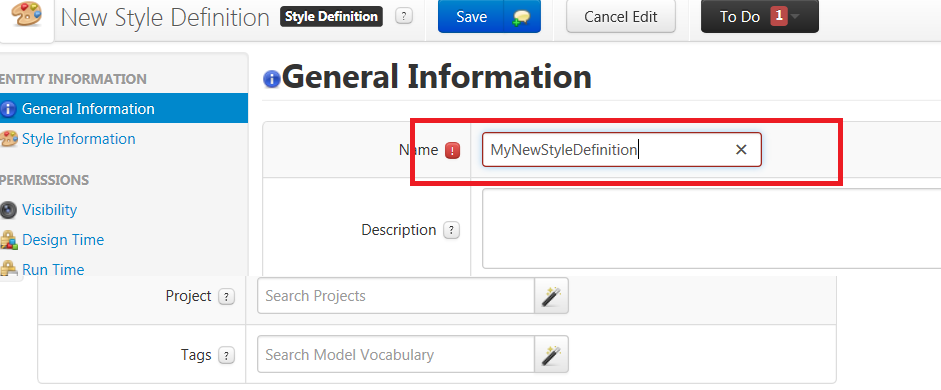Screen dimensions: 941x390
Task: Click the ENTITY INFORMATION section header
Action: [73, 79]
